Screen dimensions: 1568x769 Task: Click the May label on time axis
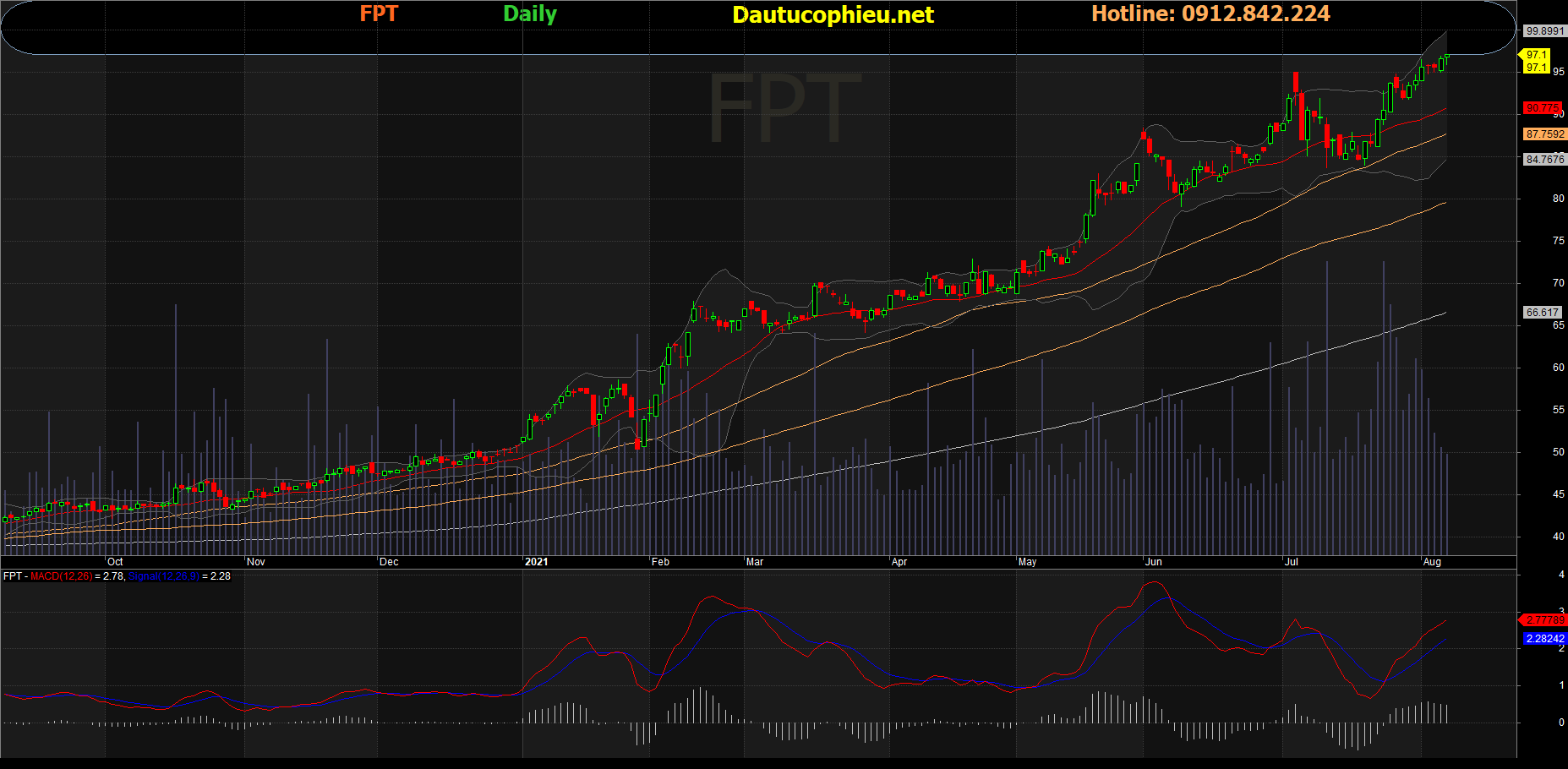tap(1027, 562)
